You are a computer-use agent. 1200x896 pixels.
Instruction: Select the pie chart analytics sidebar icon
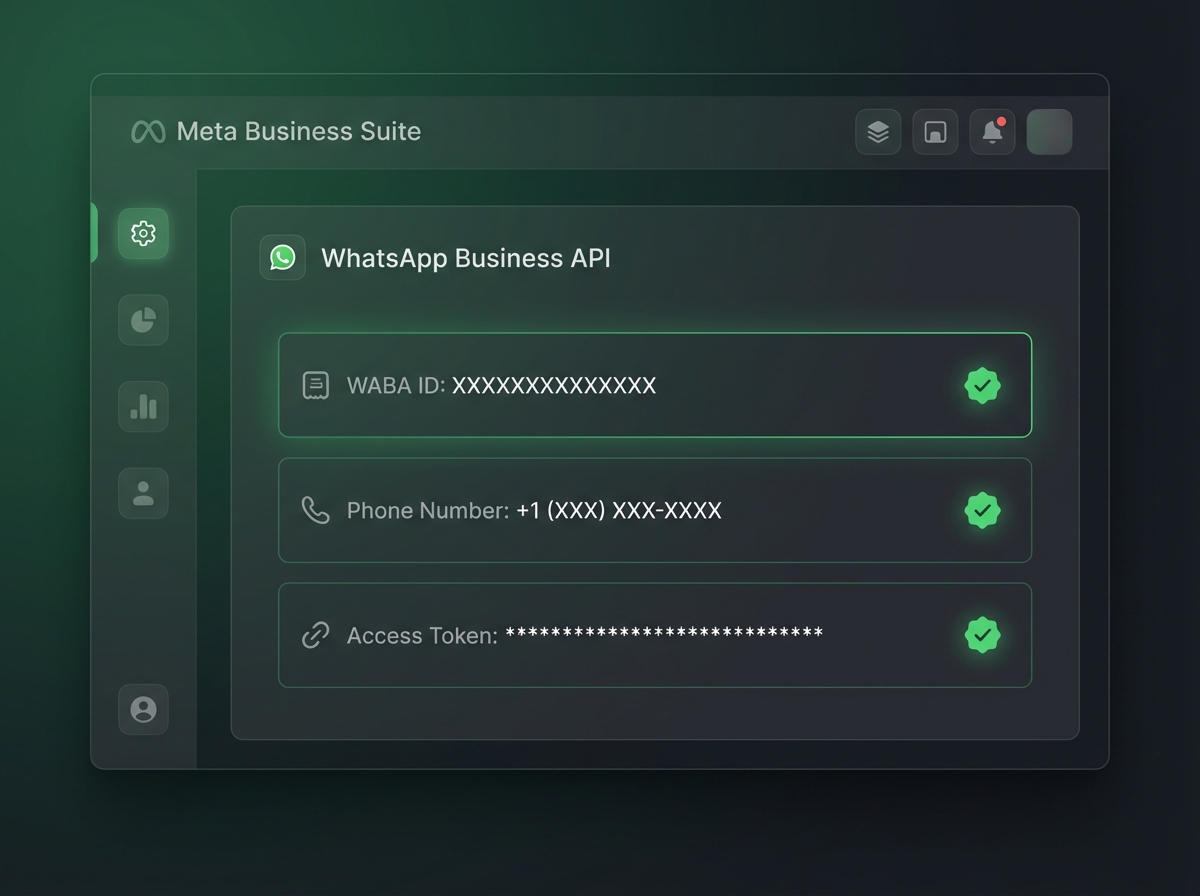(143, 320)
